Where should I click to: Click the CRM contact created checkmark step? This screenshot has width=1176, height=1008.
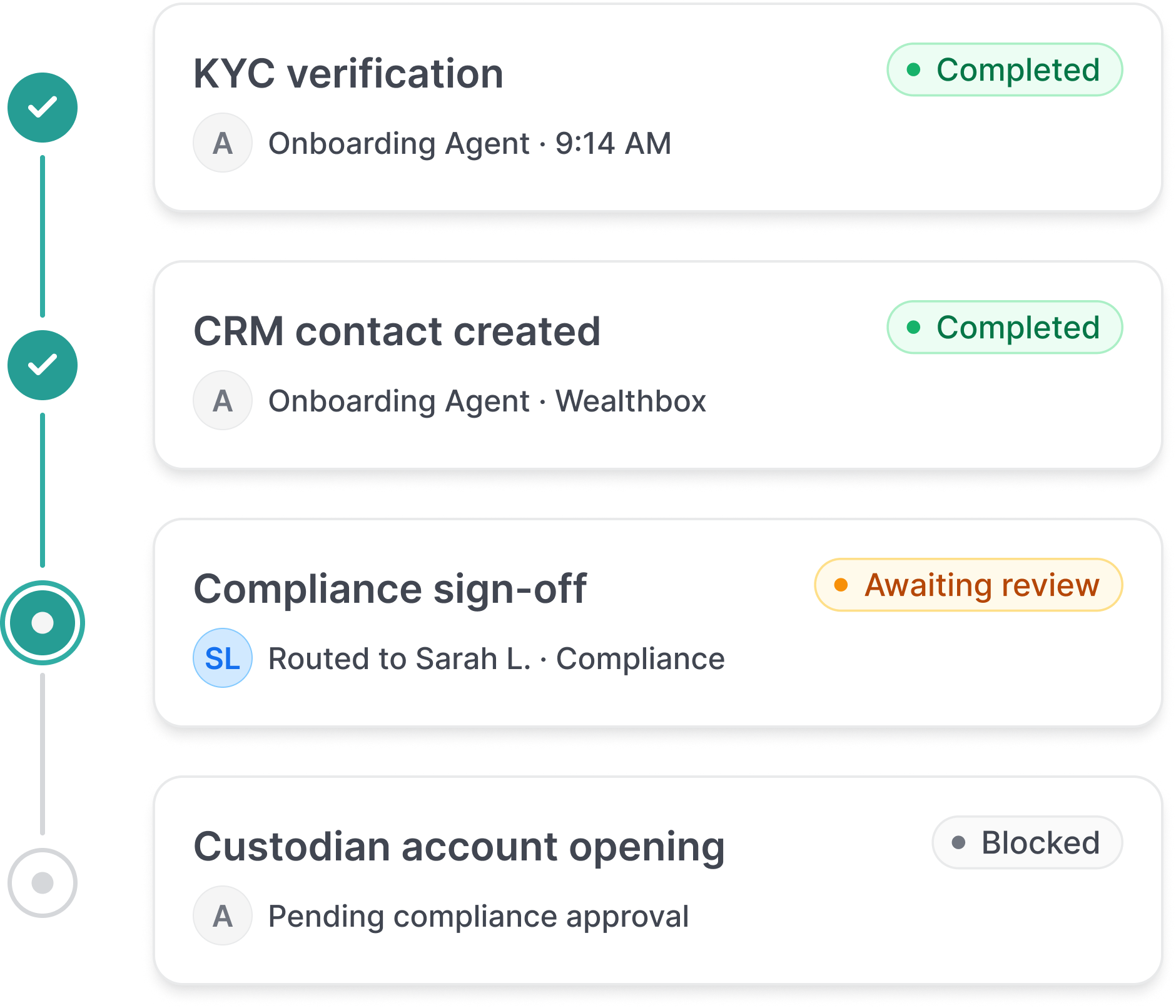pos(43,365)
